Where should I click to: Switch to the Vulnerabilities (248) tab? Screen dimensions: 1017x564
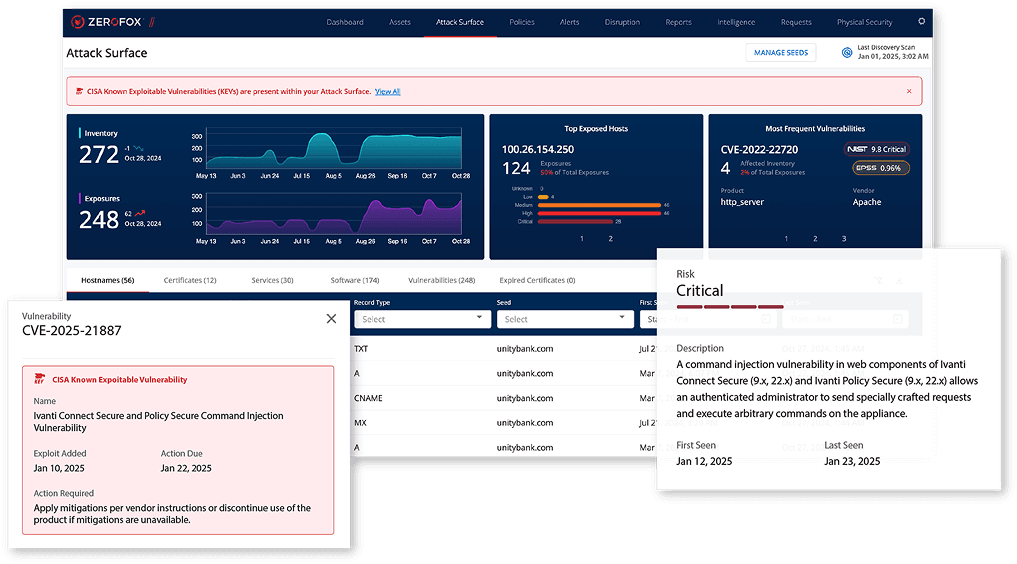pyautogui.click(x=442, y=280)
